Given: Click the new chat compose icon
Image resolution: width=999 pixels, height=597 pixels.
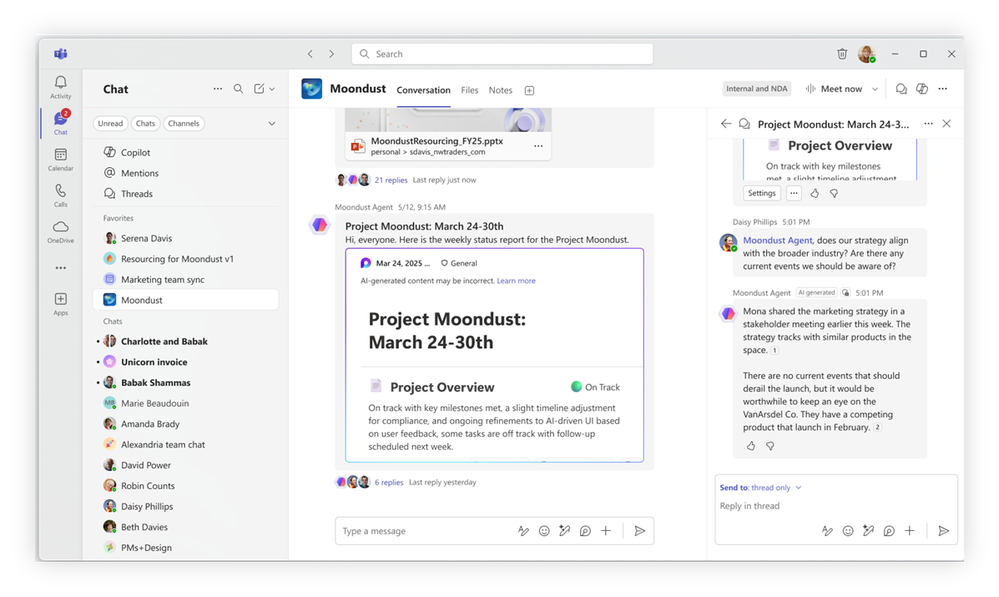Looking at the screenshot, I should 259,89.
